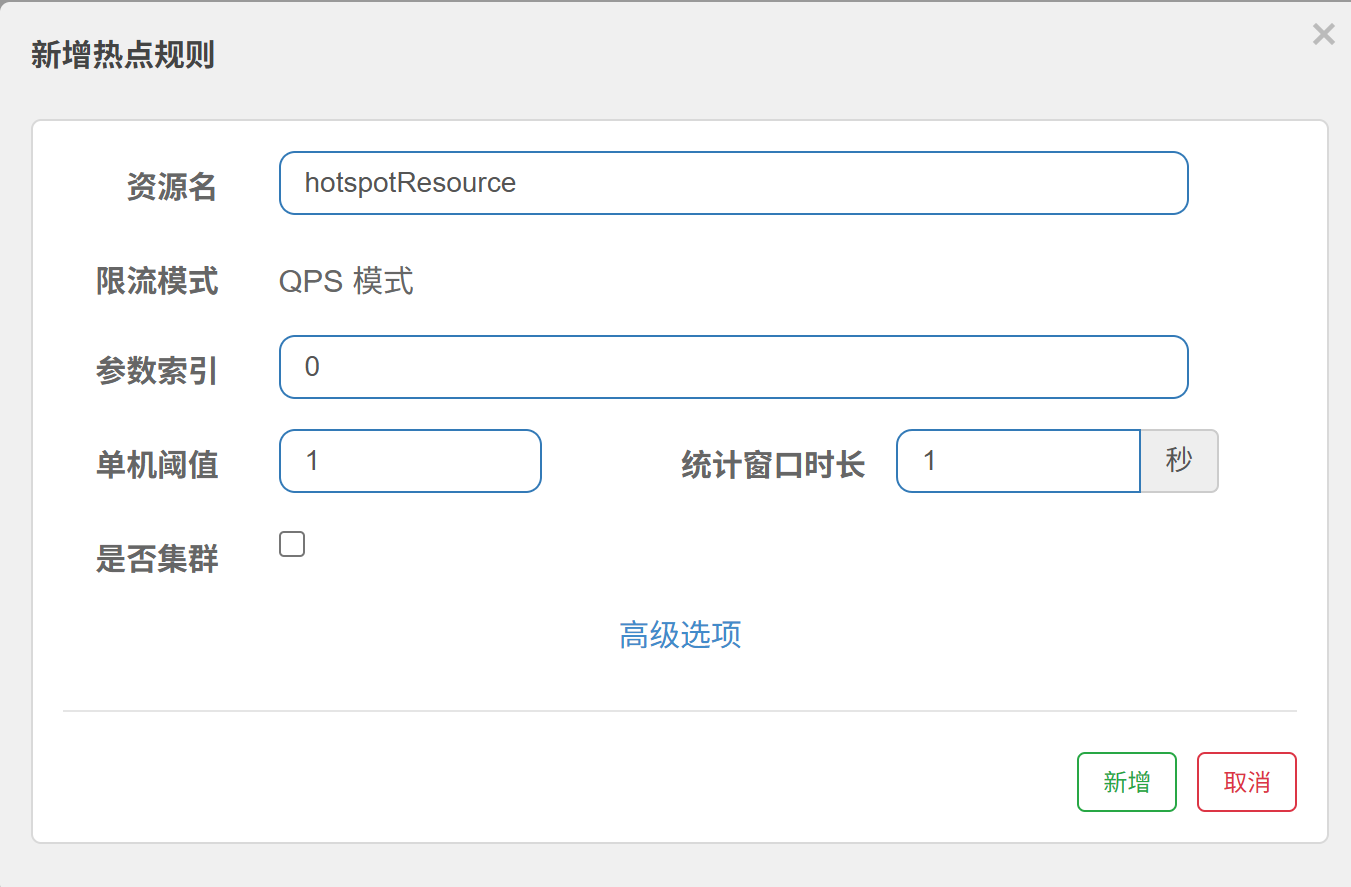Click the 统计窗口时长 label
This screenshot has height=887, width=1351.
click(x=773, y=465)
